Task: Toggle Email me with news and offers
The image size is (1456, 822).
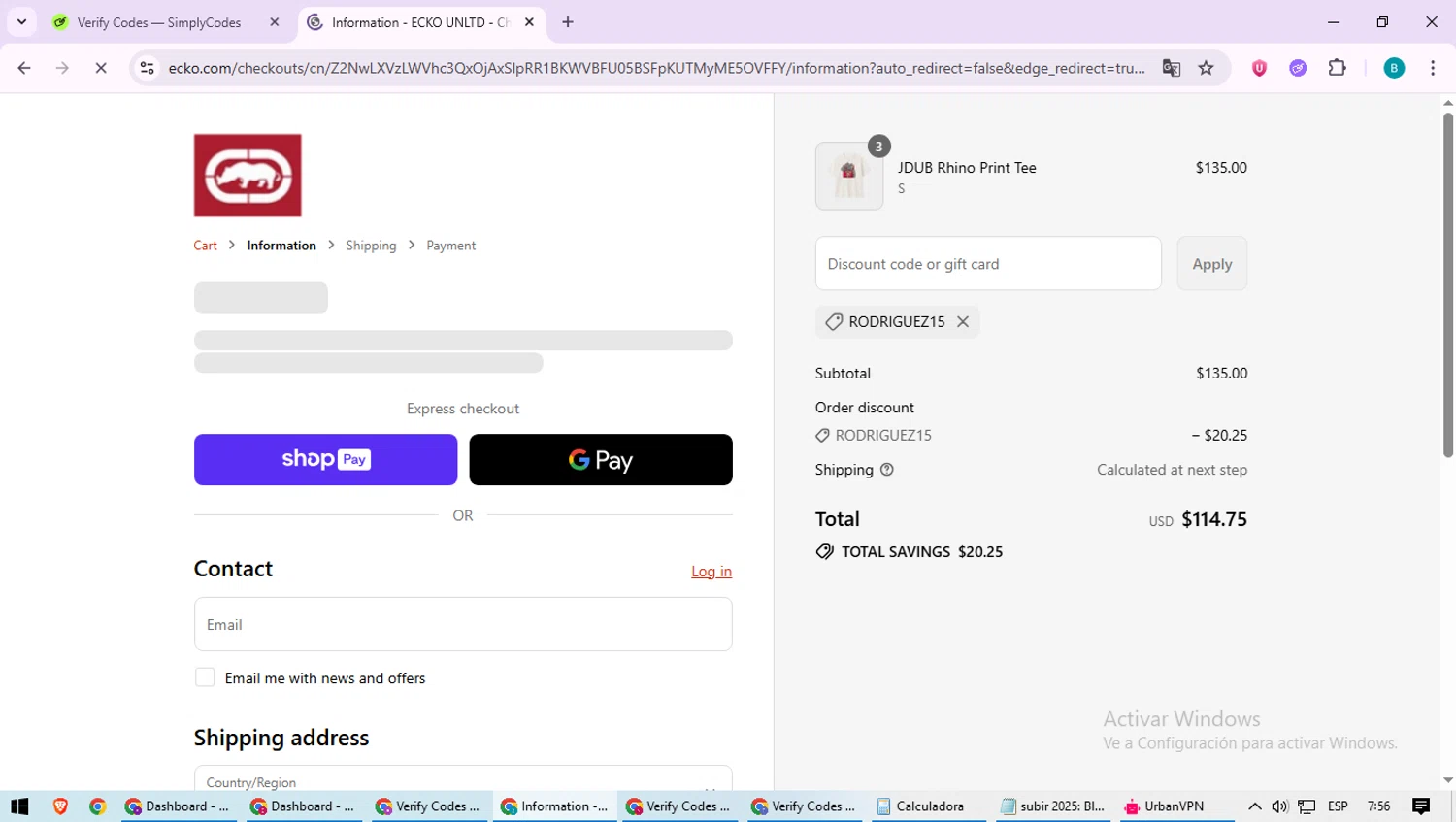Action: [x=205, y=677]
